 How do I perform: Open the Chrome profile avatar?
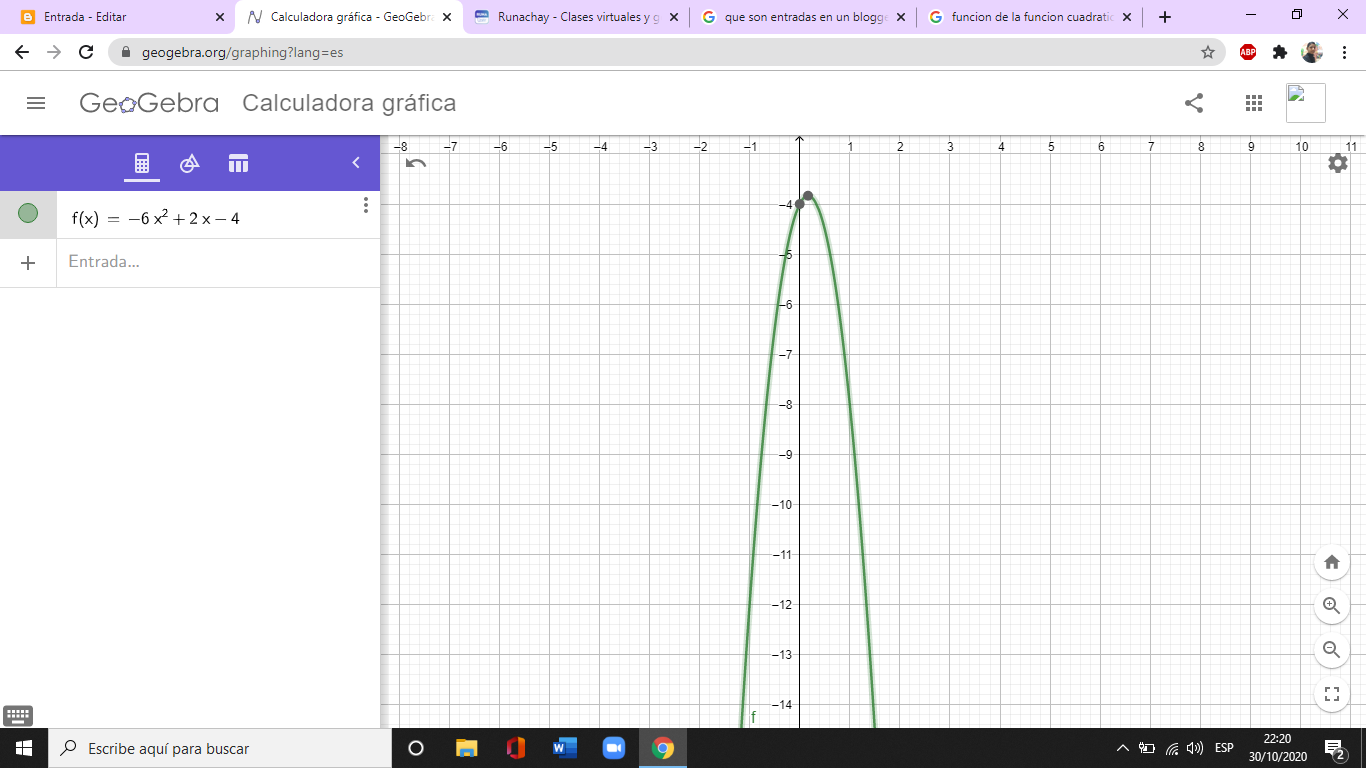coord(1312,52)
